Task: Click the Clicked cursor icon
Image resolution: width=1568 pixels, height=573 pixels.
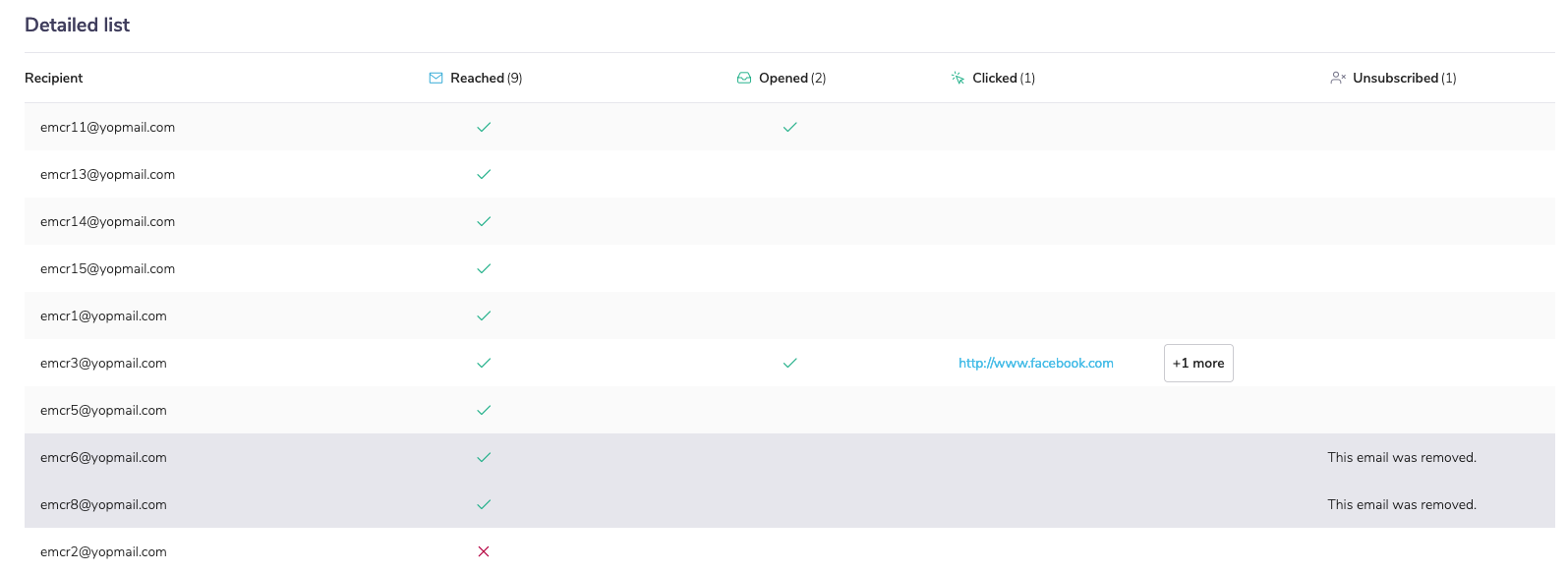Action: click(x=958, y=78)
